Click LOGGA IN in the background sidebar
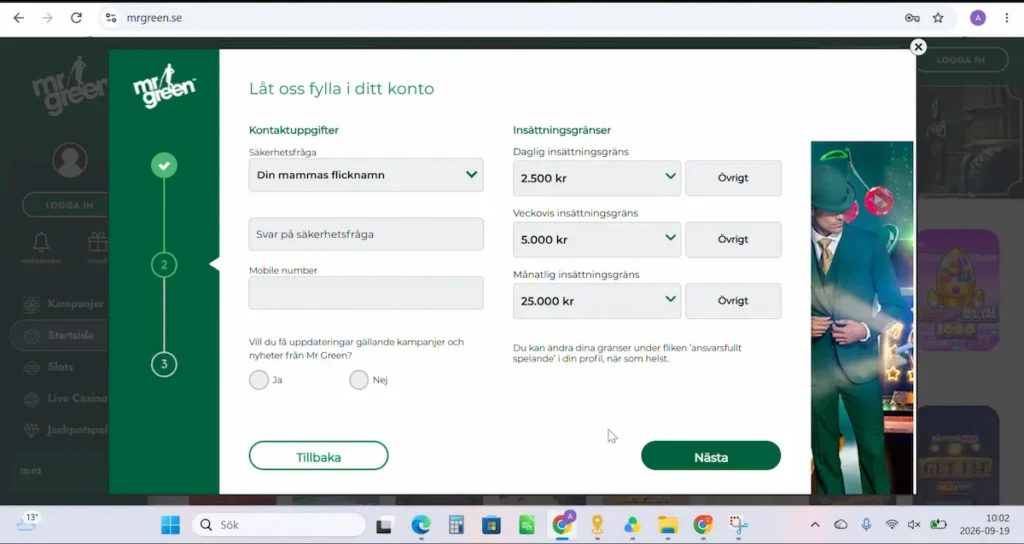 [65, 205]
